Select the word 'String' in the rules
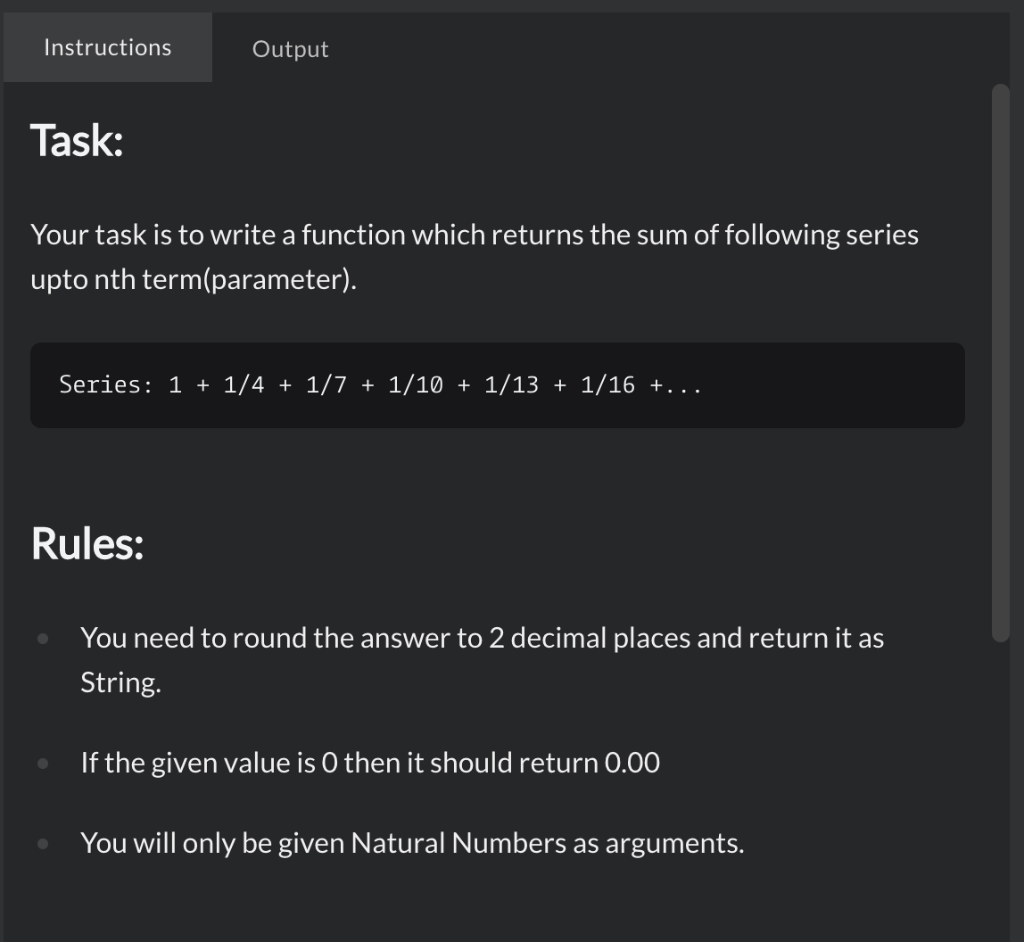 pyautogui.click(x=112, y=682)
